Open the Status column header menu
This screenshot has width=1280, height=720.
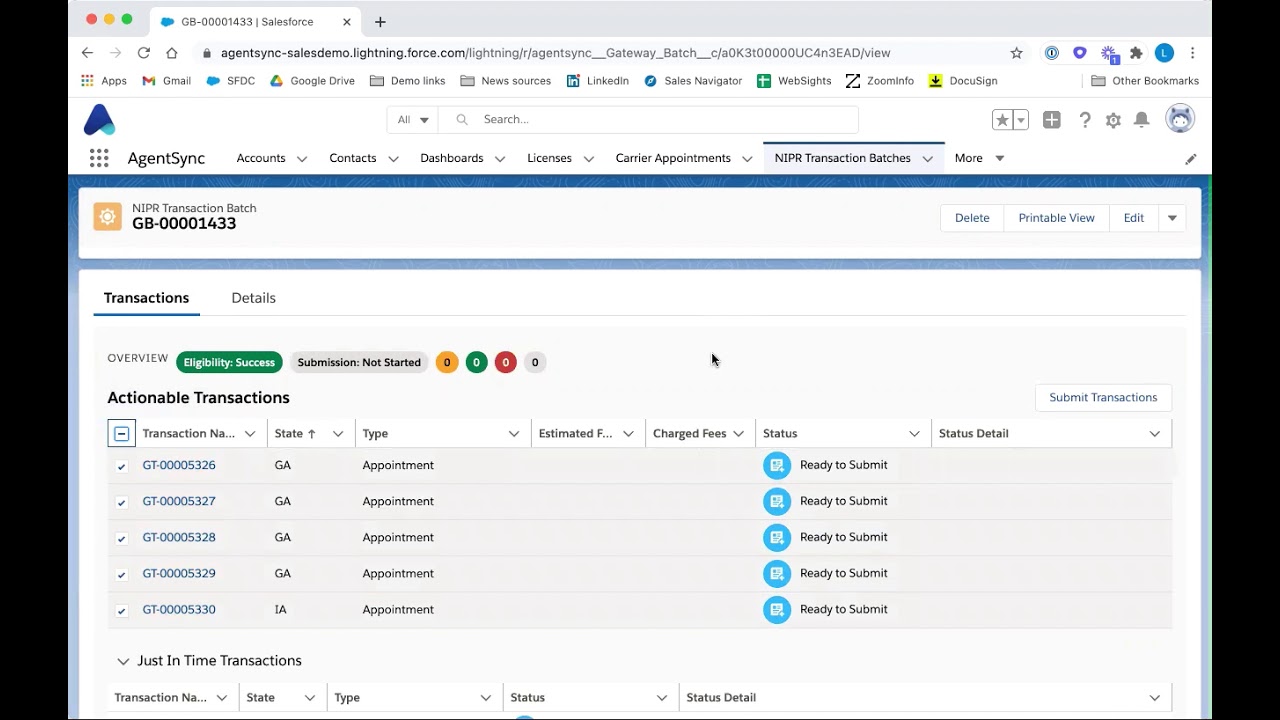pos(914,434)
